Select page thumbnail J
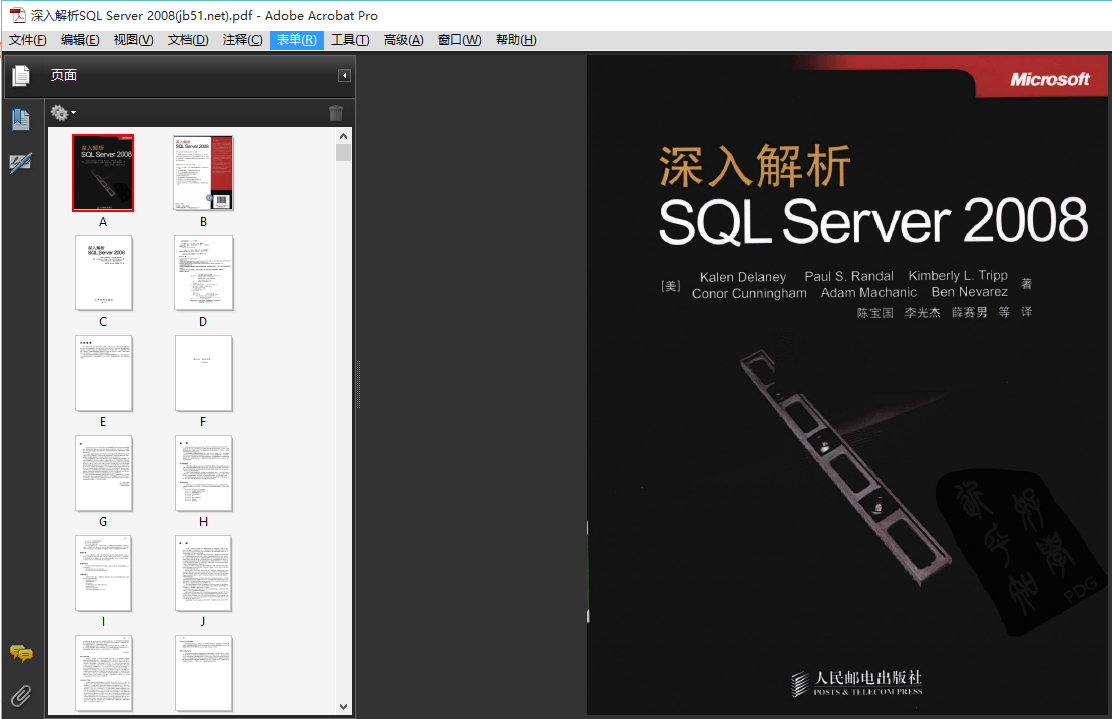 click(204, 573)
